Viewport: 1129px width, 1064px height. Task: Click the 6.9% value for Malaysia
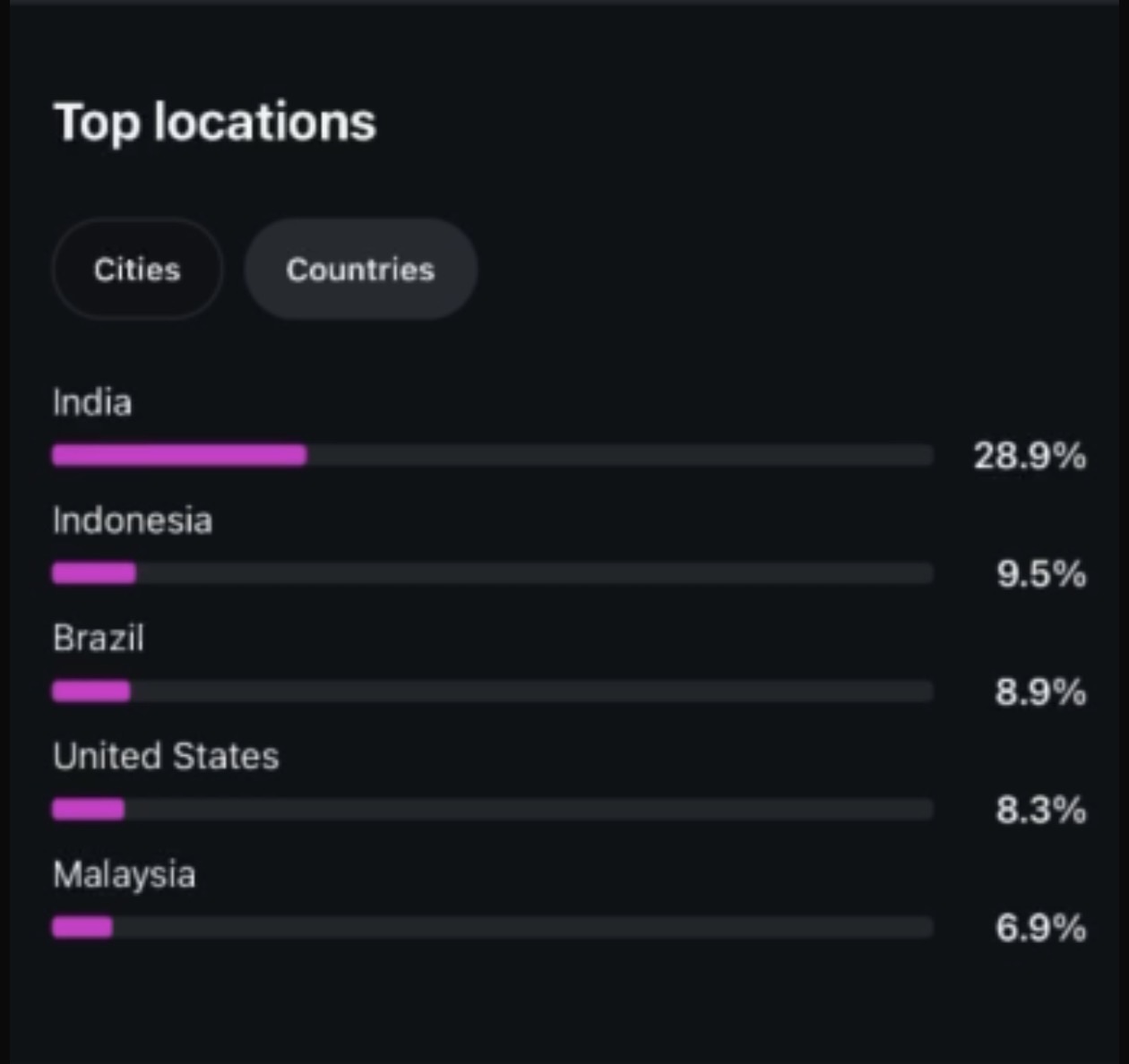(1041, 928)
